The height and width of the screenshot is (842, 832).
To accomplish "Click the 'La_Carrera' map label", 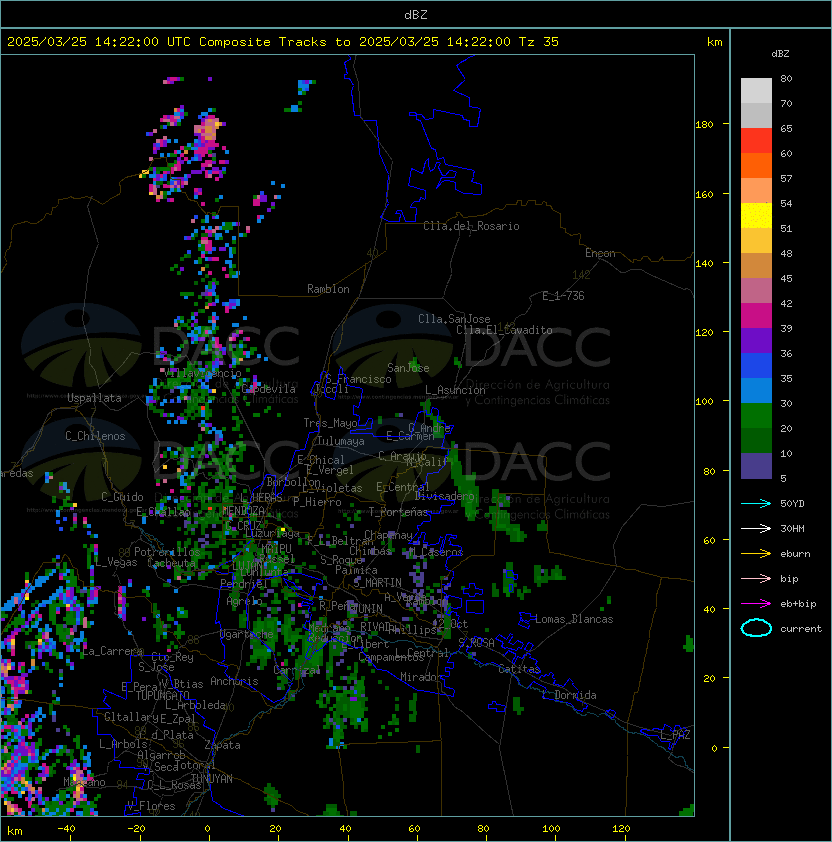I will (112, 651).
